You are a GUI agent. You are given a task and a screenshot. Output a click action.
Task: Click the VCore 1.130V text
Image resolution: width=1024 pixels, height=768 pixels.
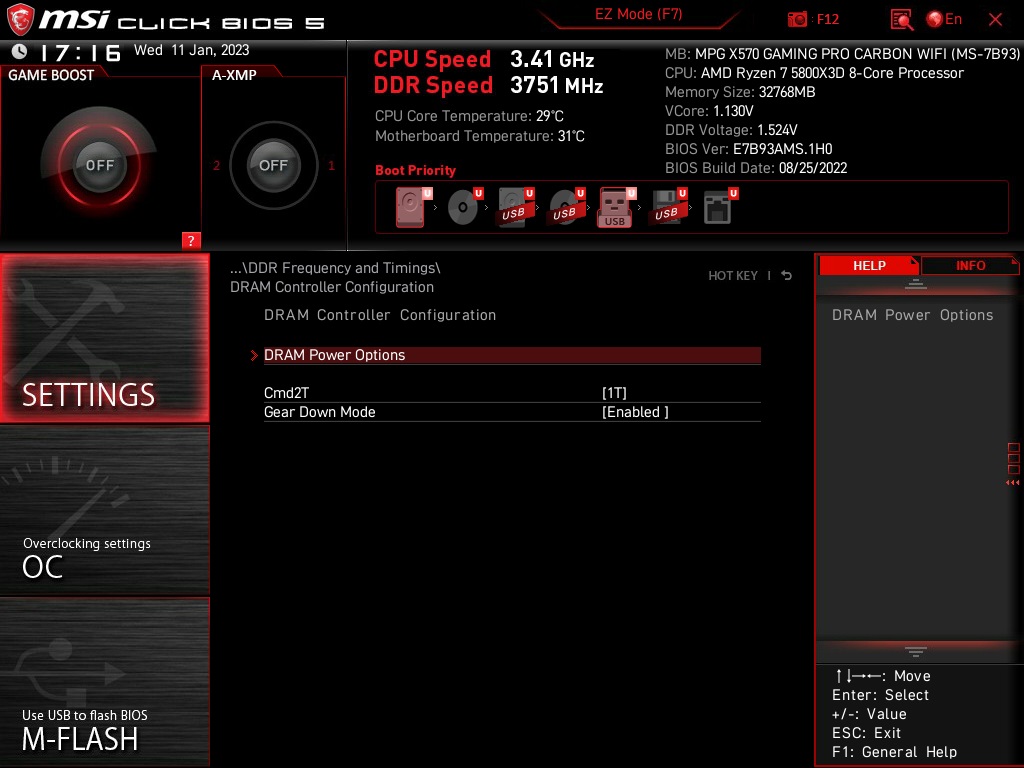(709, 111)
